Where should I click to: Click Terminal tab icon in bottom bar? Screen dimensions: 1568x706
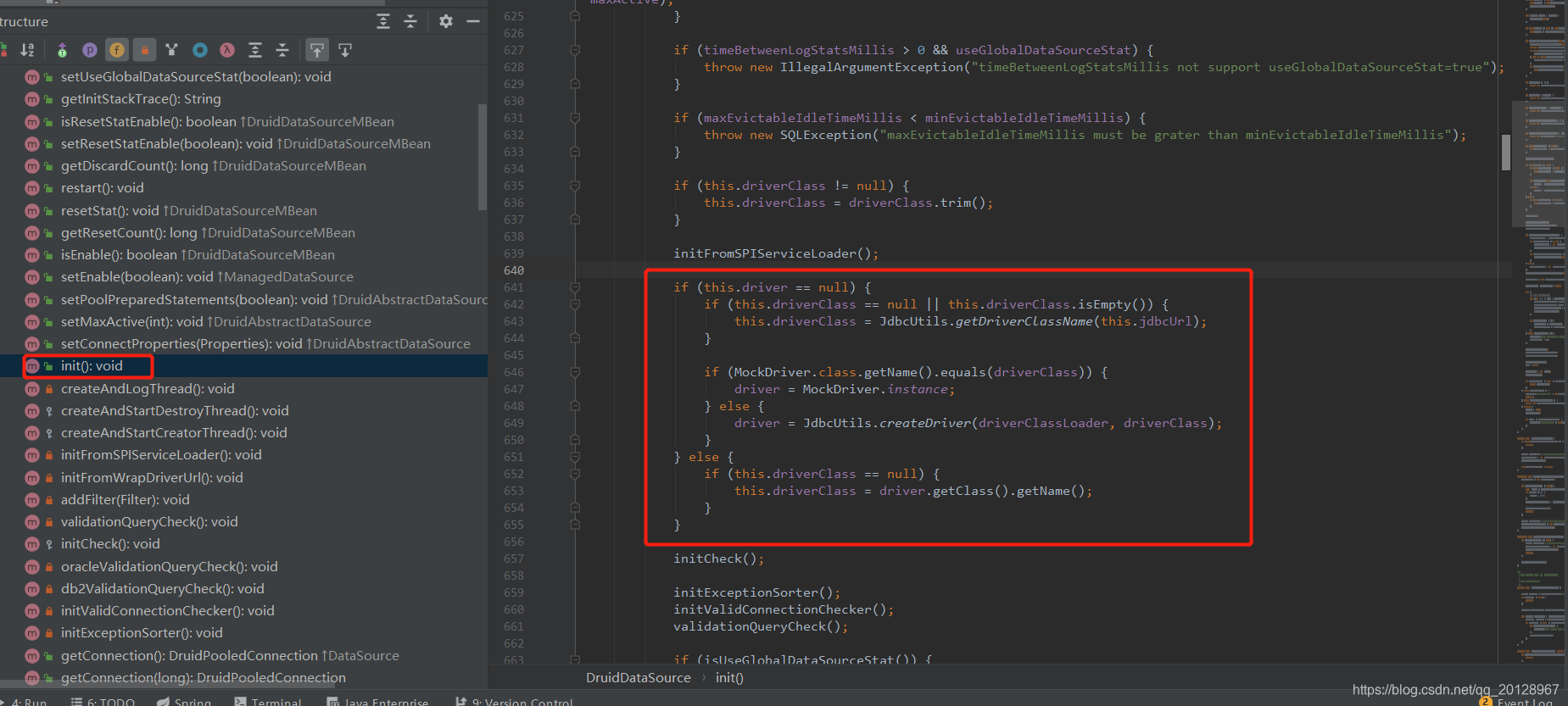241,702
